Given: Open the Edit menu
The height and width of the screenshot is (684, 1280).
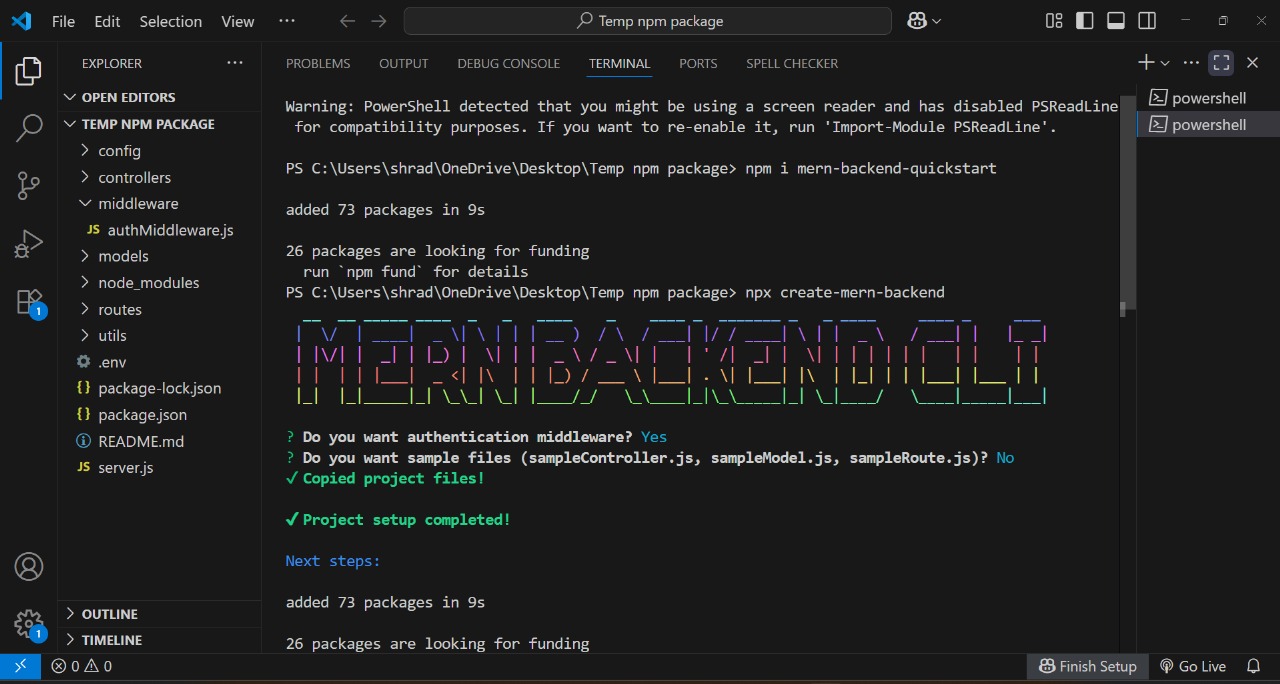Looking at the screenshot, I should [x=107, y=21].
